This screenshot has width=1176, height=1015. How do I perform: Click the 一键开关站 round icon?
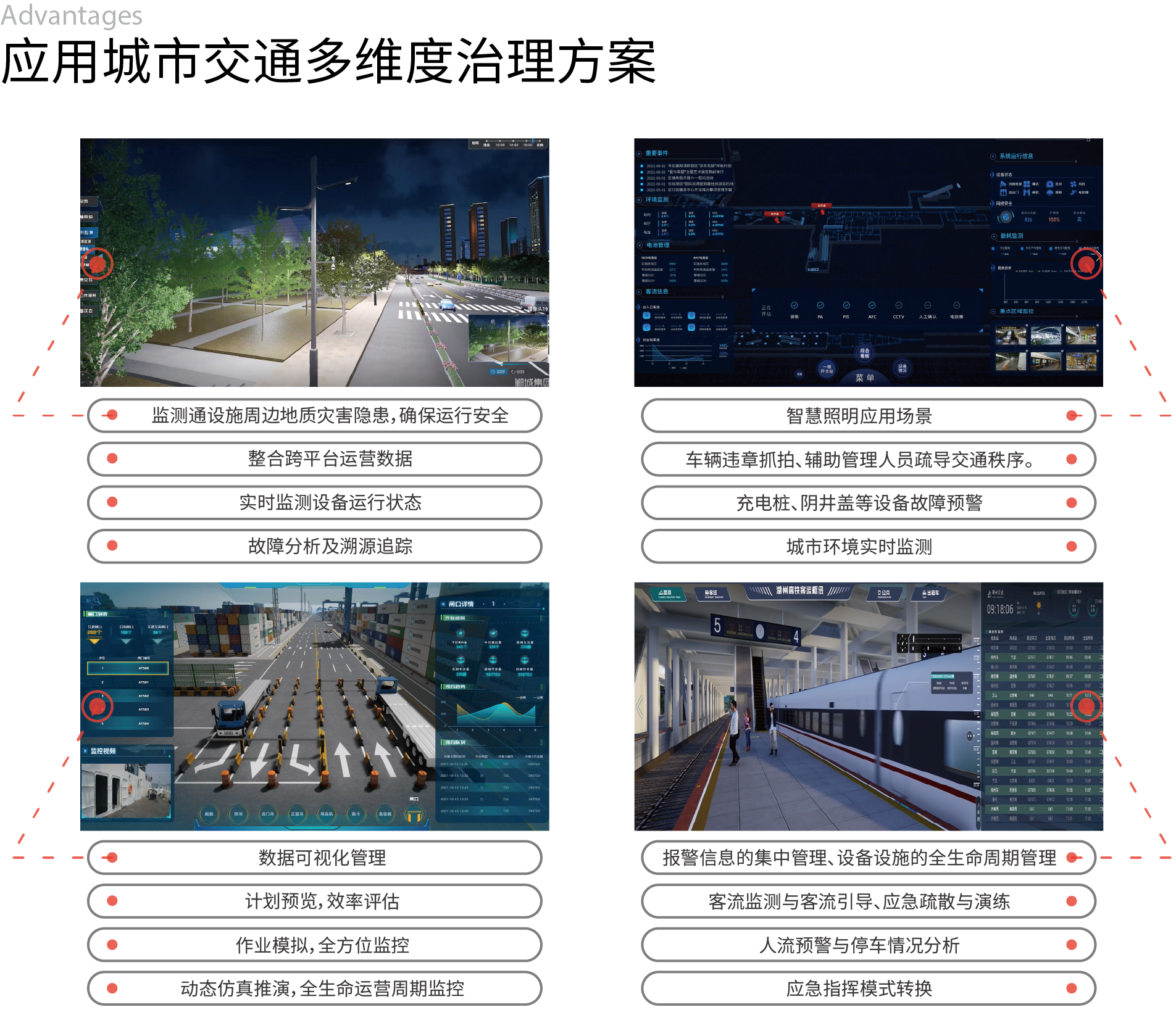point(826,369)
